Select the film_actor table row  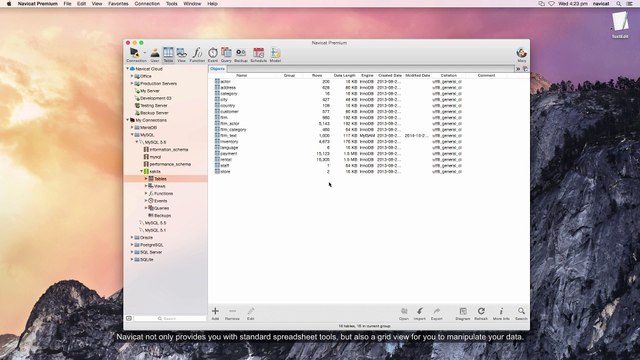(369, 123)
